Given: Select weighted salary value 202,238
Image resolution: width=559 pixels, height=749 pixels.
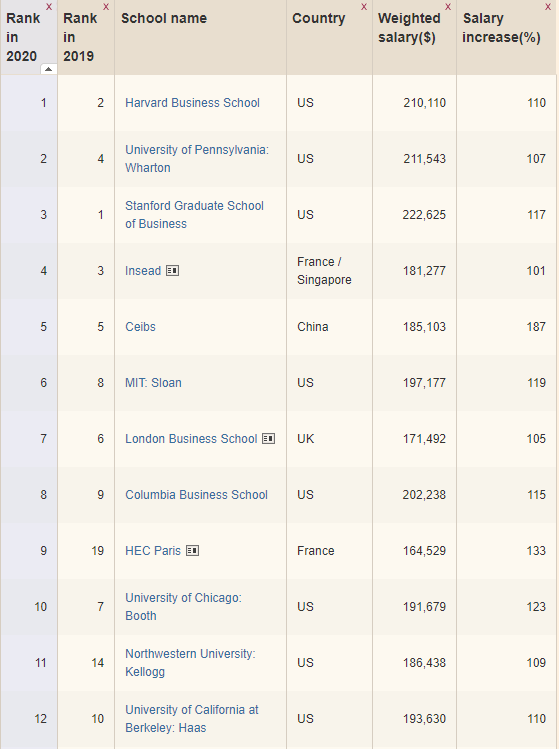Looking at the screenshot, I should pyautogui.click(x=424, y=495).
